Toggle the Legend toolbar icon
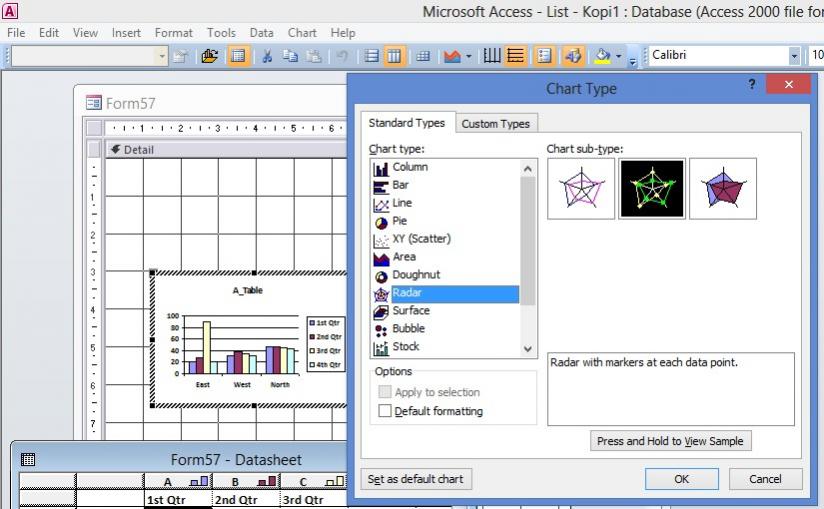 [x=544, y=55]
